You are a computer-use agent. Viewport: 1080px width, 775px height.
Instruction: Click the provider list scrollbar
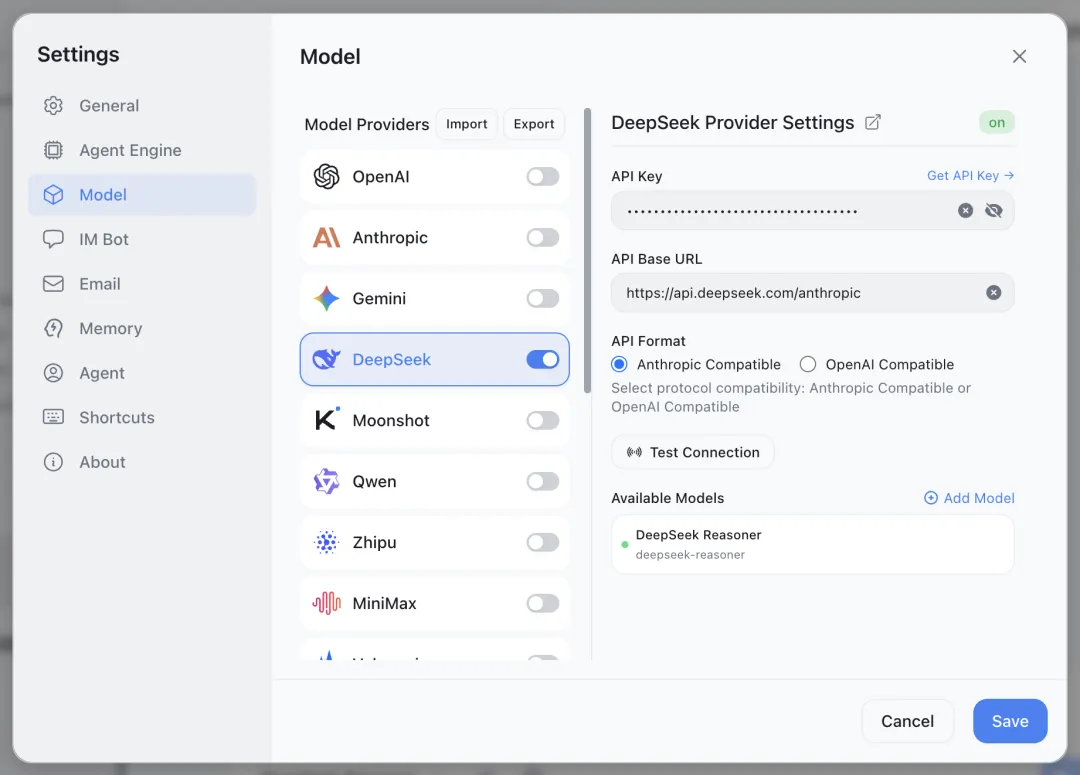tap(587, 250)
